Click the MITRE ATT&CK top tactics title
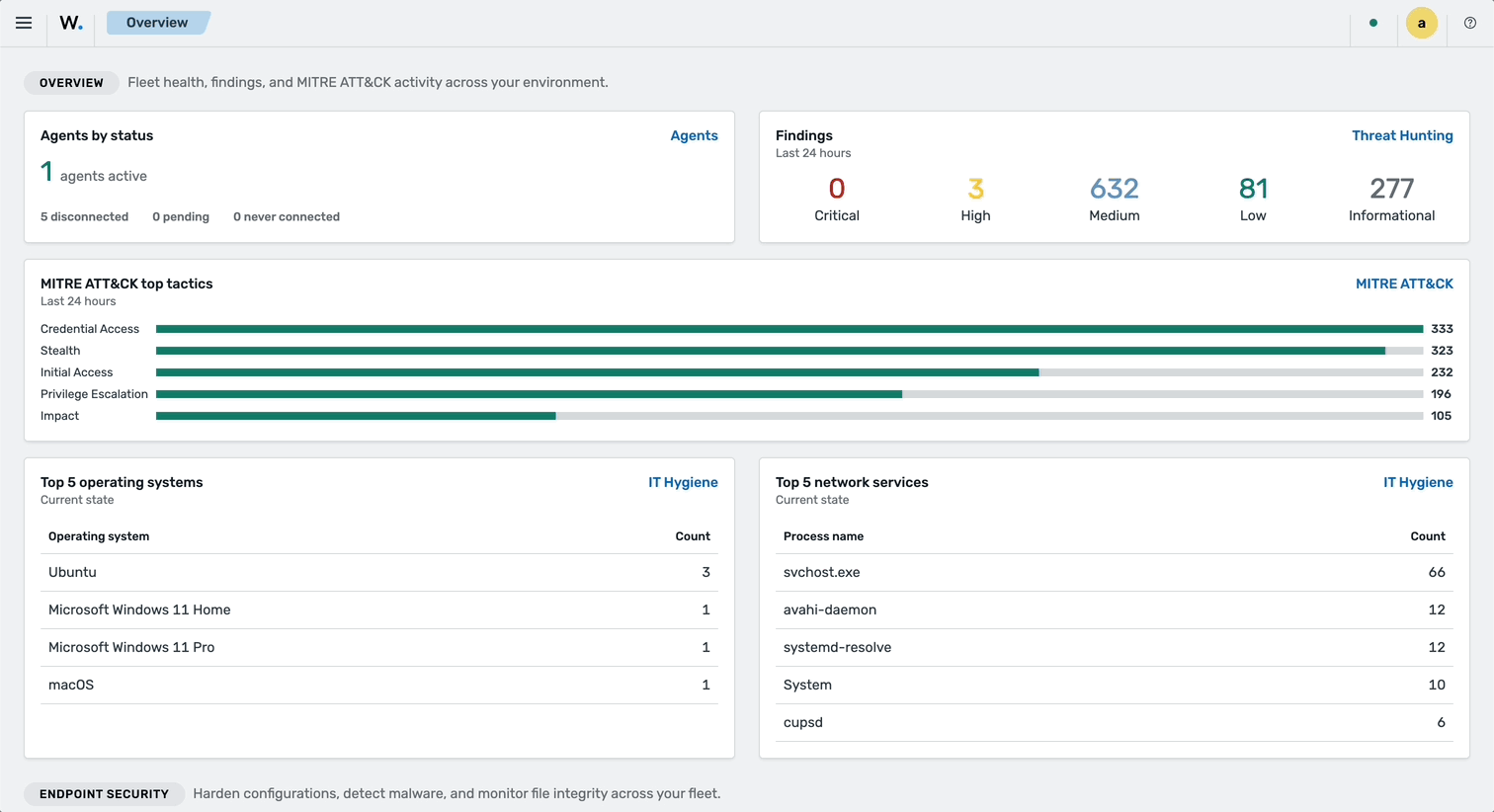 [x=126, y=284]
